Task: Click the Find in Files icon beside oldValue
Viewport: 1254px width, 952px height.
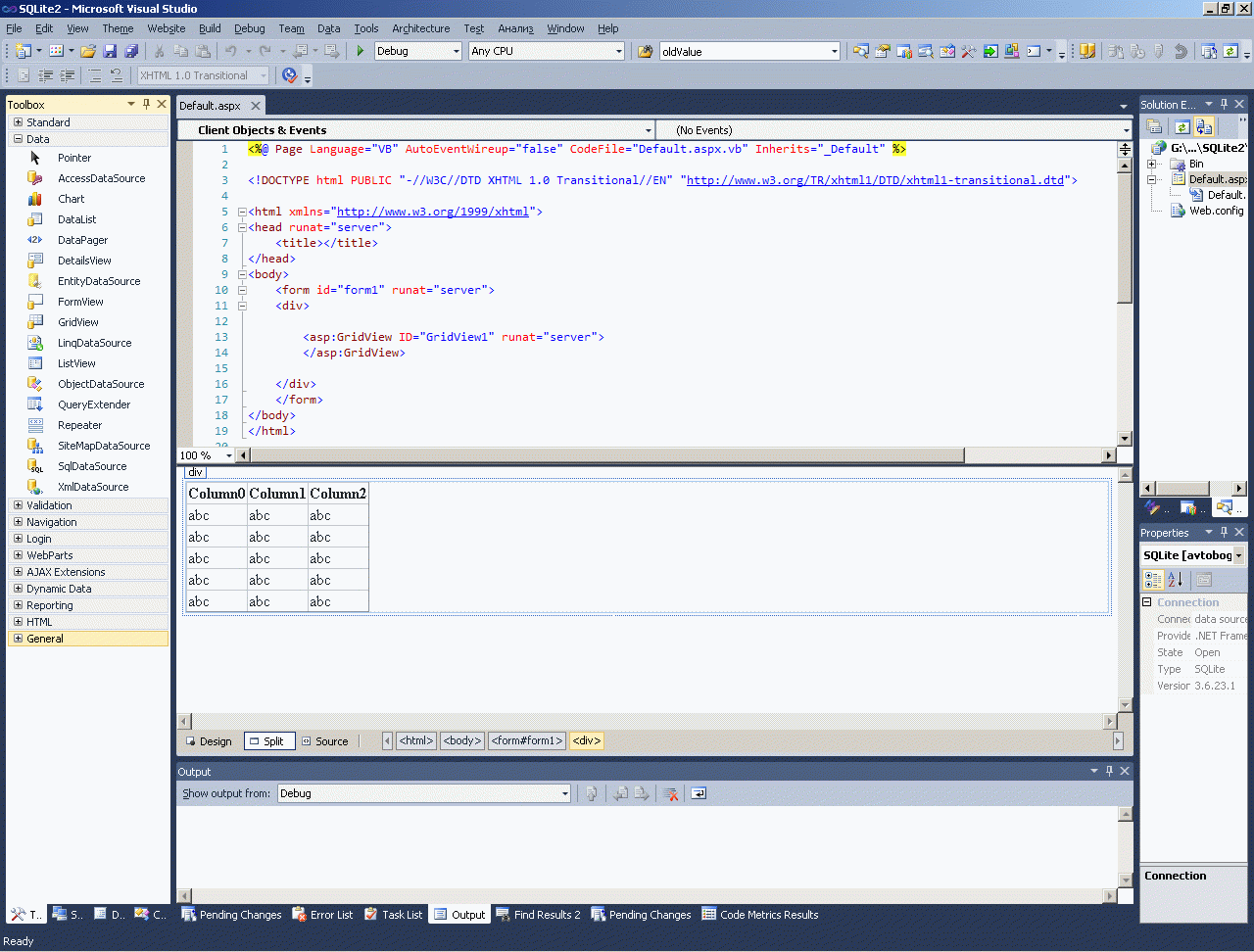Action: (645, 51)
